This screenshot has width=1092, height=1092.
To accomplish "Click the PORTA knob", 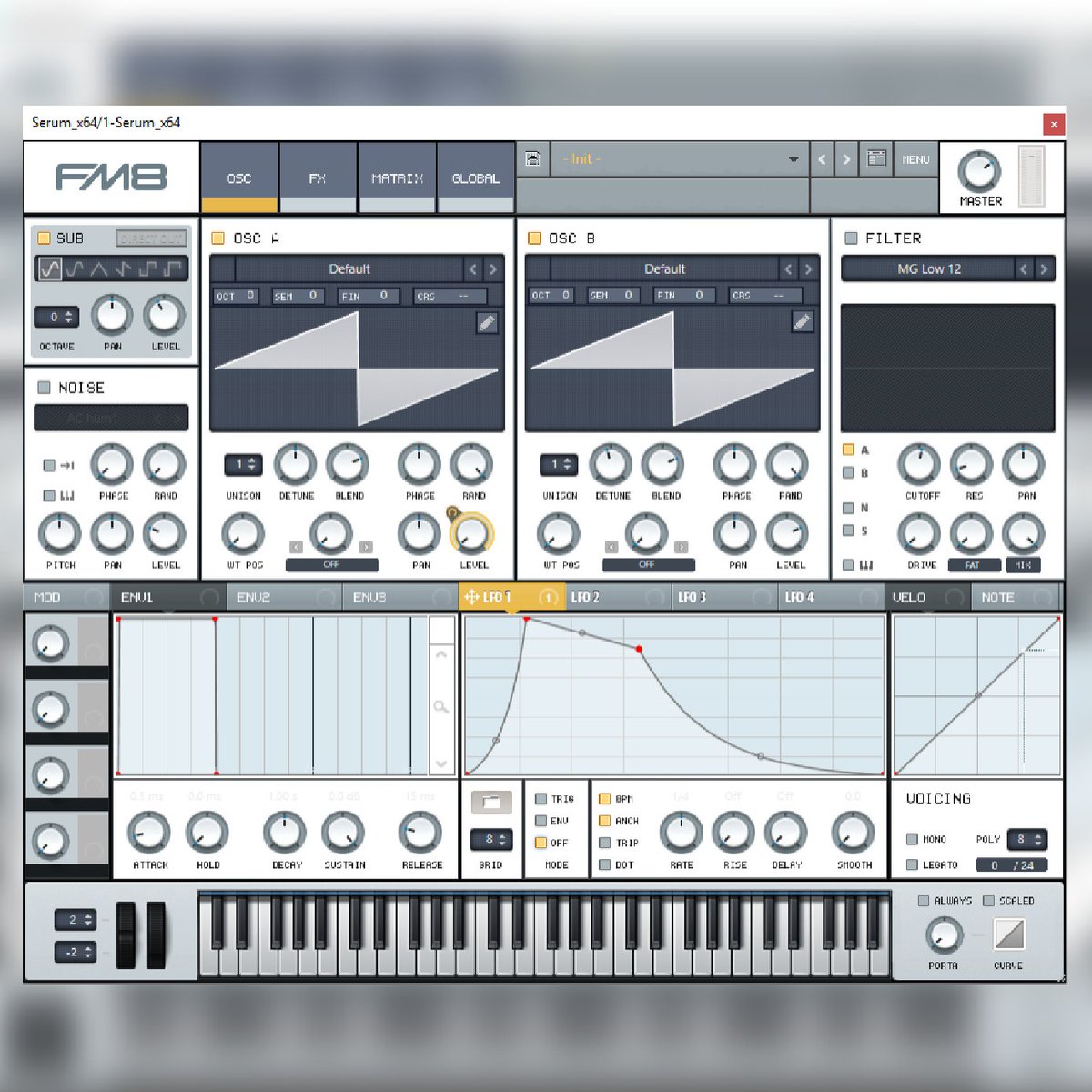I will tap(944, 935).
